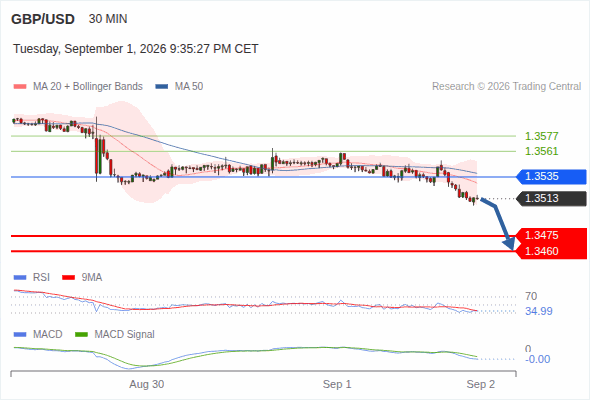Select the 1.3460 red target tag

pos(551,251)
